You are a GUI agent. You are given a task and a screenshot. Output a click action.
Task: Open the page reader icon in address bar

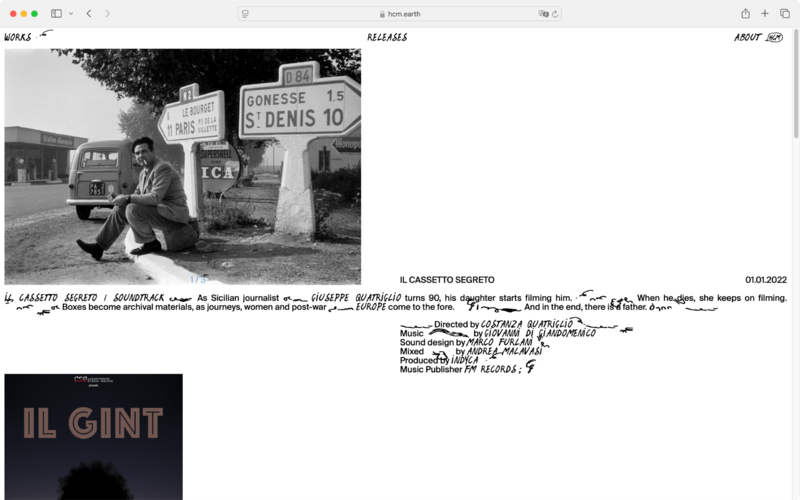tap(246, 14)
